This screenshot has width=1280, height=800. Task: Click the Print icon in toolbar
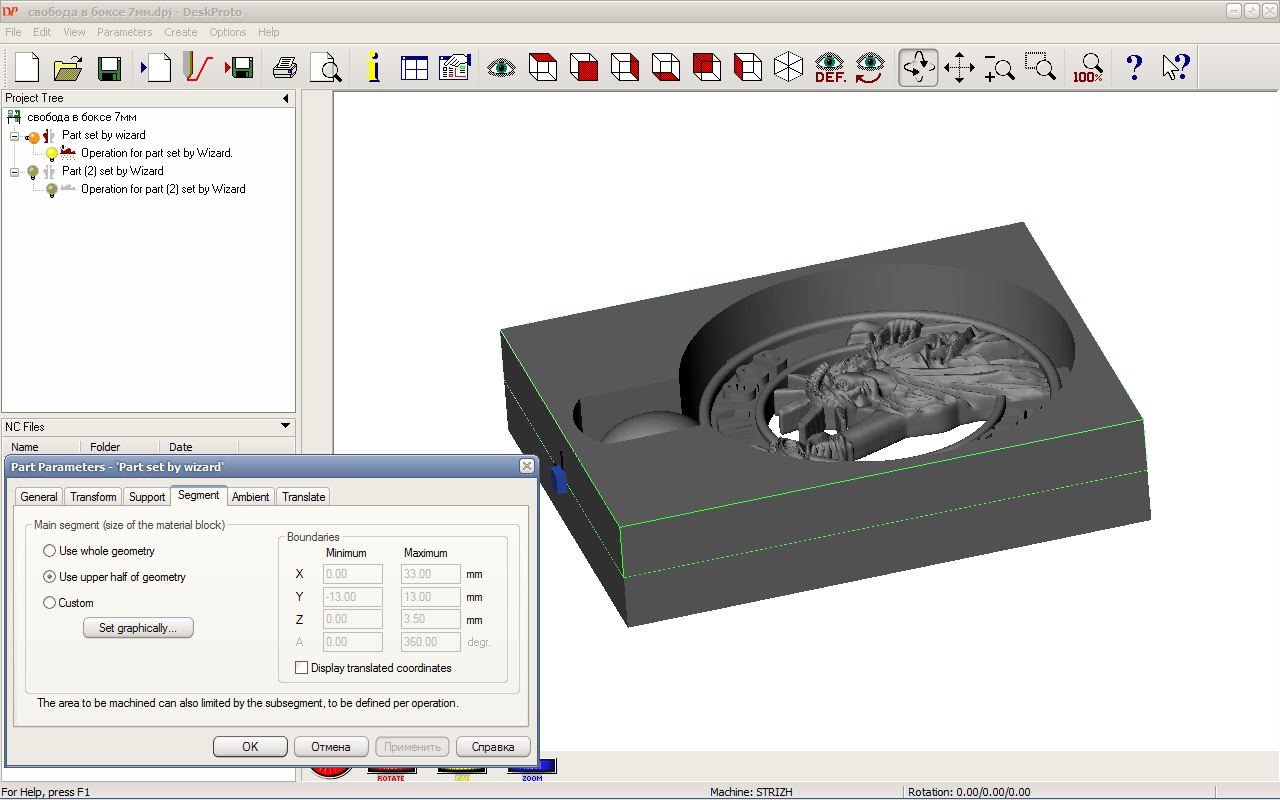285,68
